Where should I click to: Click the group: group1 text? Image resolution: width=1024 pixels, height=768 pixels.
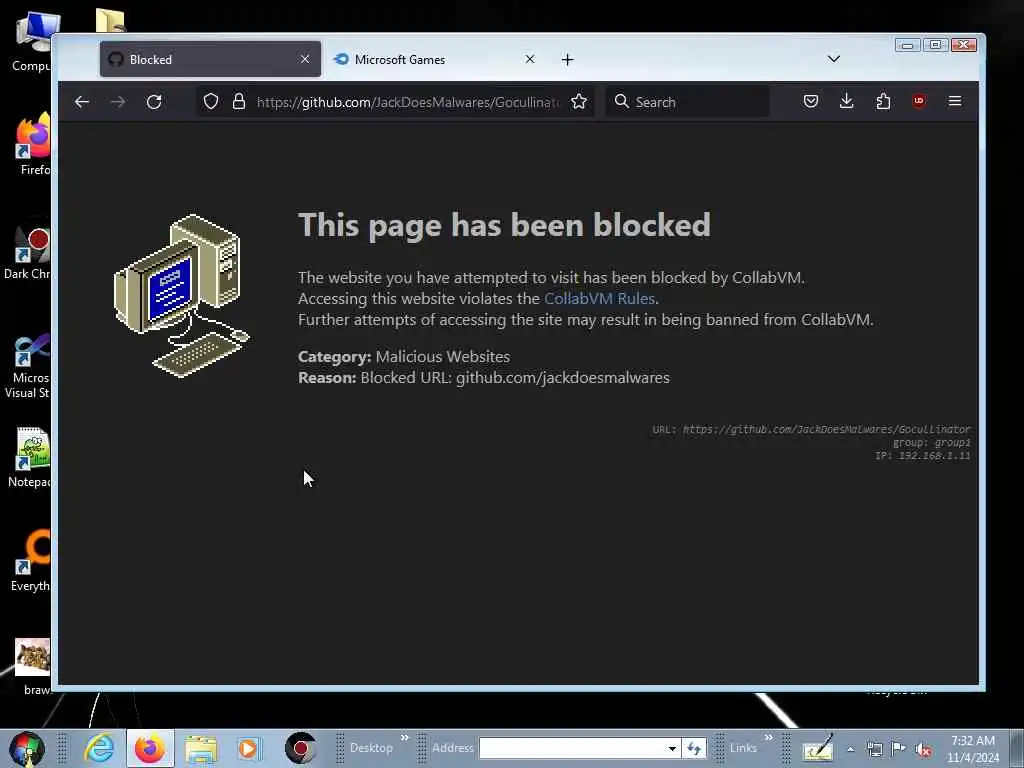pos(931,442)
